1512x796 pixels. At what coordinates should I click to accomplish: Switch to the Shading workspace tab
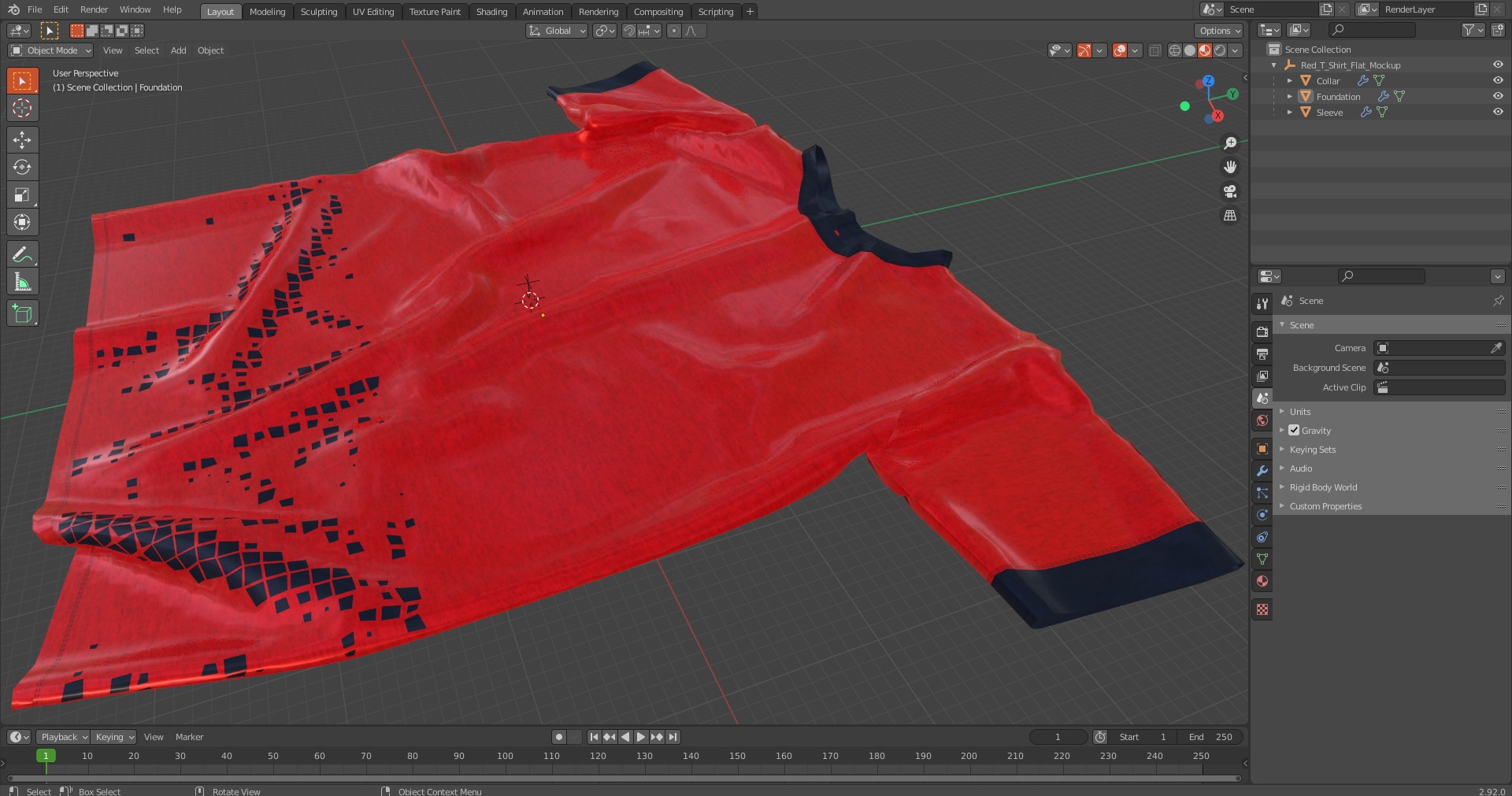pos(491,12)
